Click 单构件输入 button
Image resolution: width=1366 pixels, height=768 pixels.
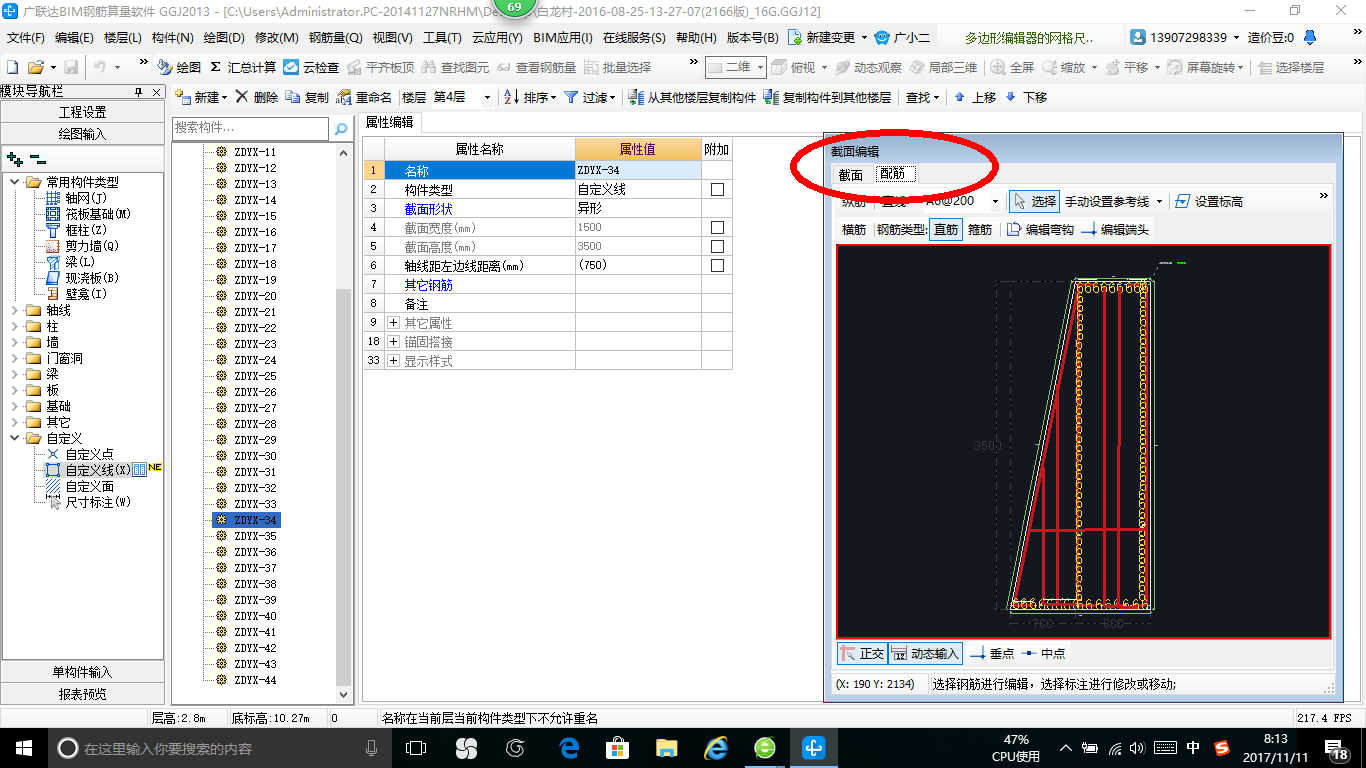[82, 672]
